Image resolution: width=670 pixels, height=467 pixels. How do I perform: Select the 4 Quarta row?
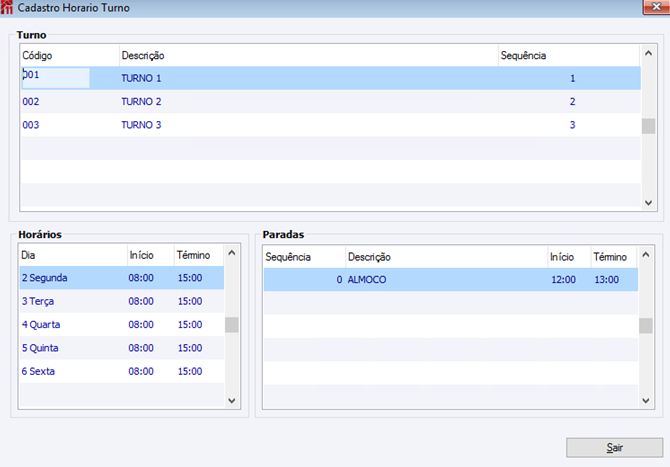pos(122,324)
